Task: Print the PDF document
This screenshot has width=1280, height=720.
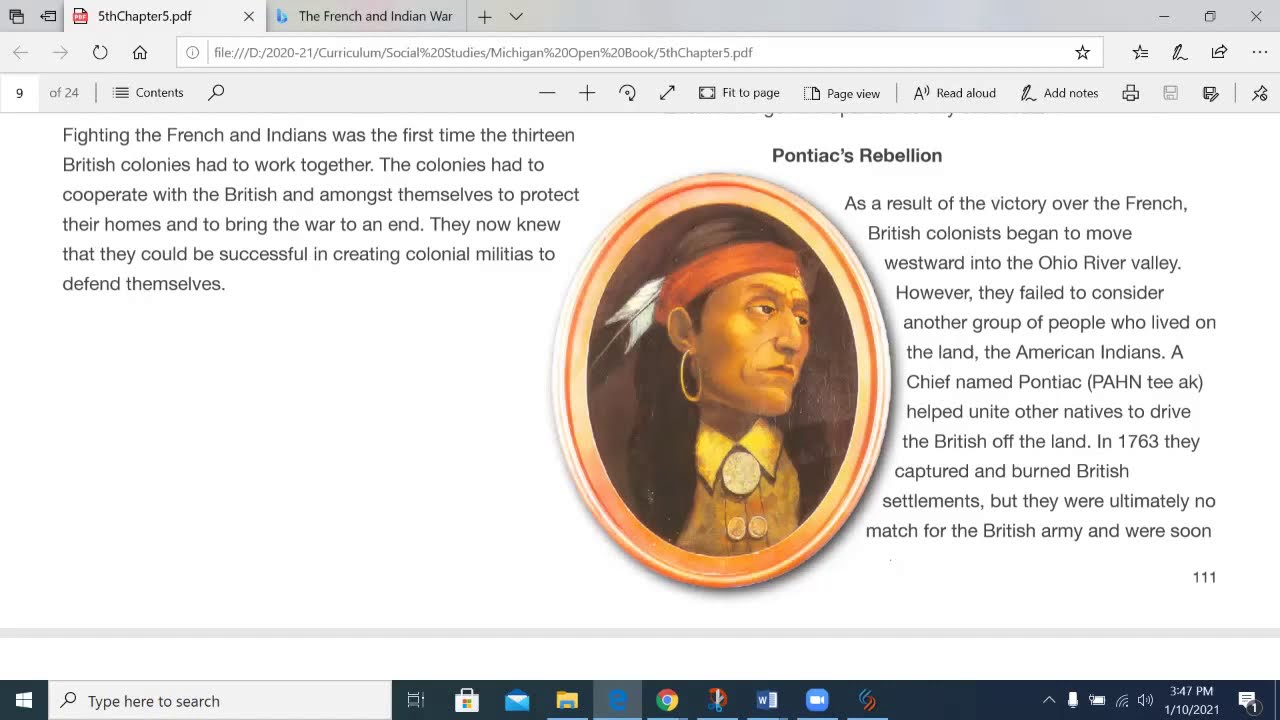Action: coord(1131,92)
